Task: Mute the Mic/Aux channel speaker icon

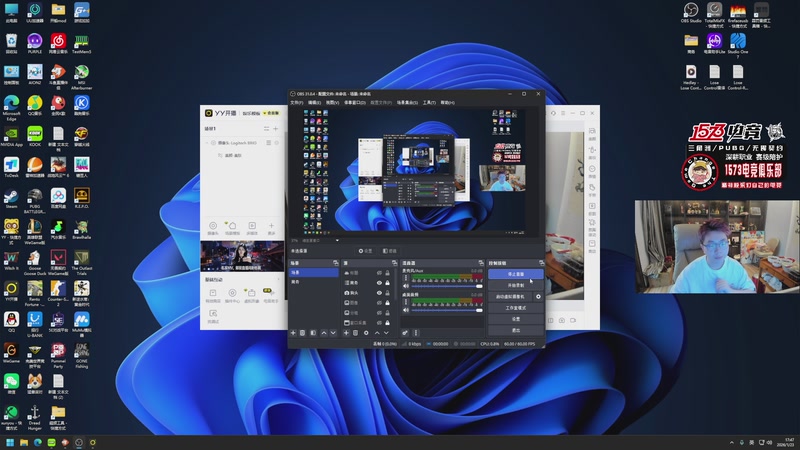Action: [406, 286]
